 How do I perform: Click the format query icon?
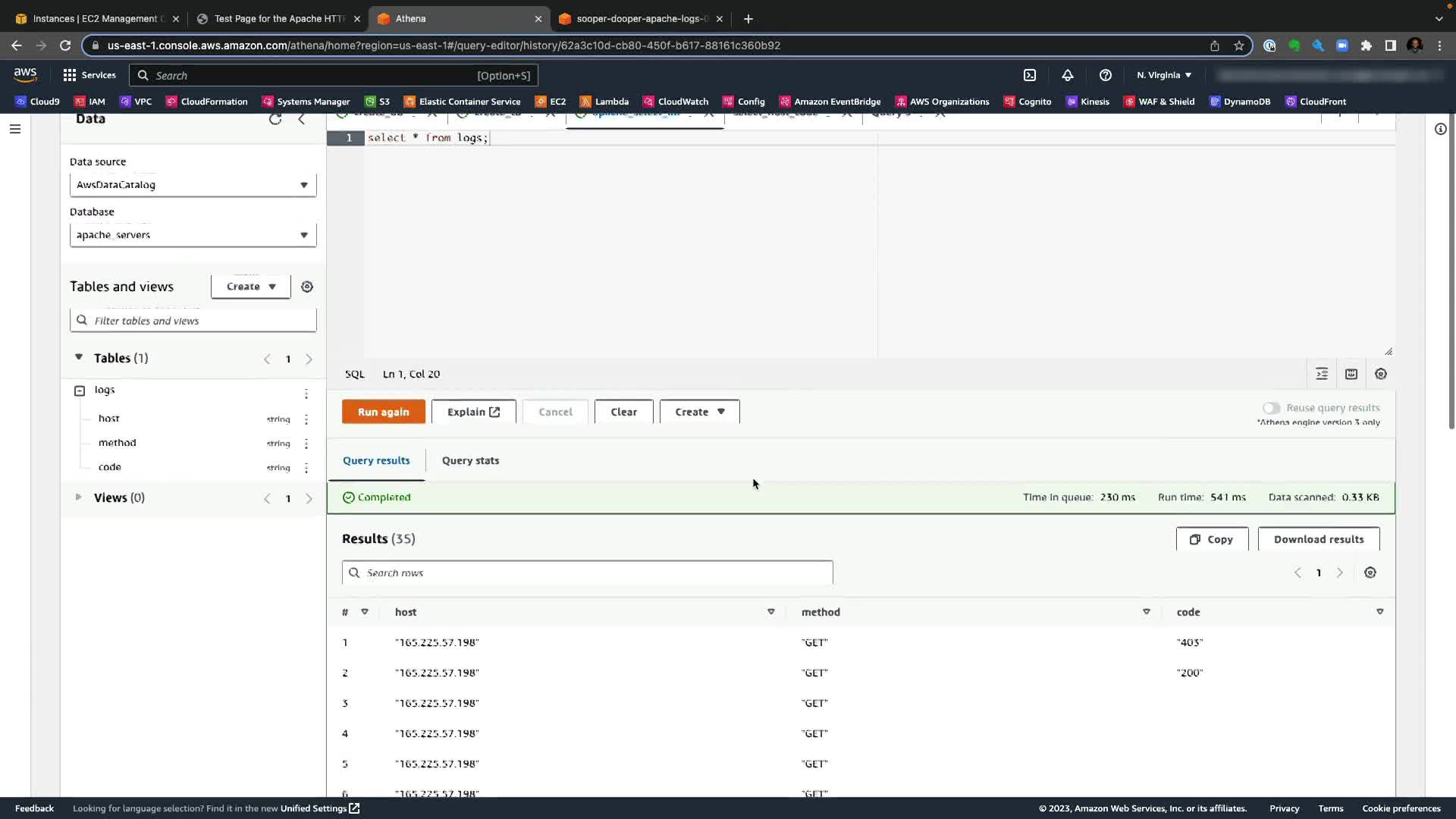[1322, 374]
